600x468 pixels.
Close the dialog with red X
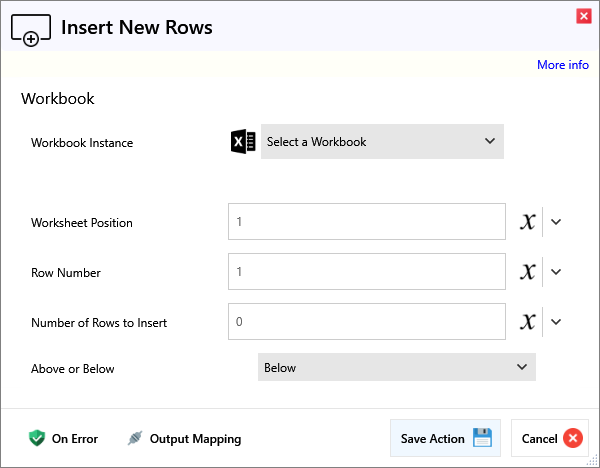(x=583, y=16)
